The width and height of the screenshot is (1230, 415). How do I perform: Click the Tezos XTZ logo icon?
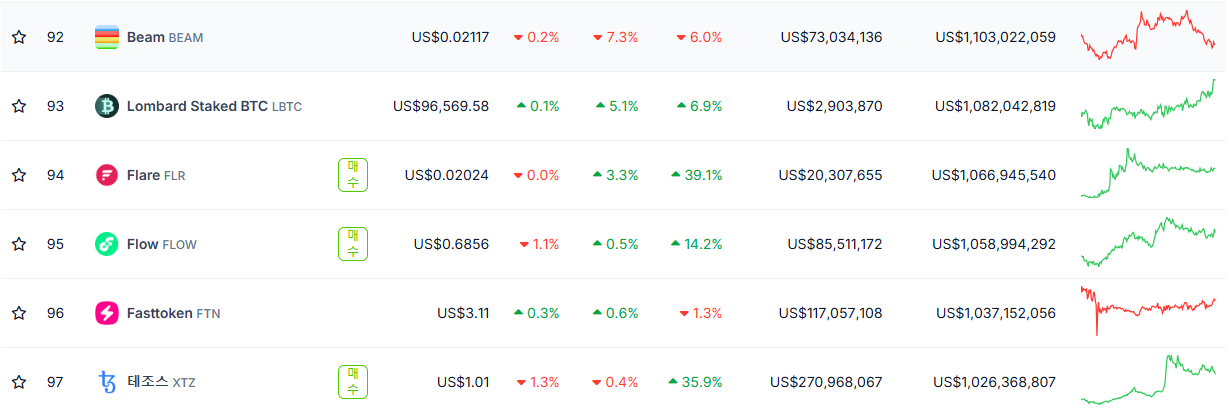pos(107,382)
